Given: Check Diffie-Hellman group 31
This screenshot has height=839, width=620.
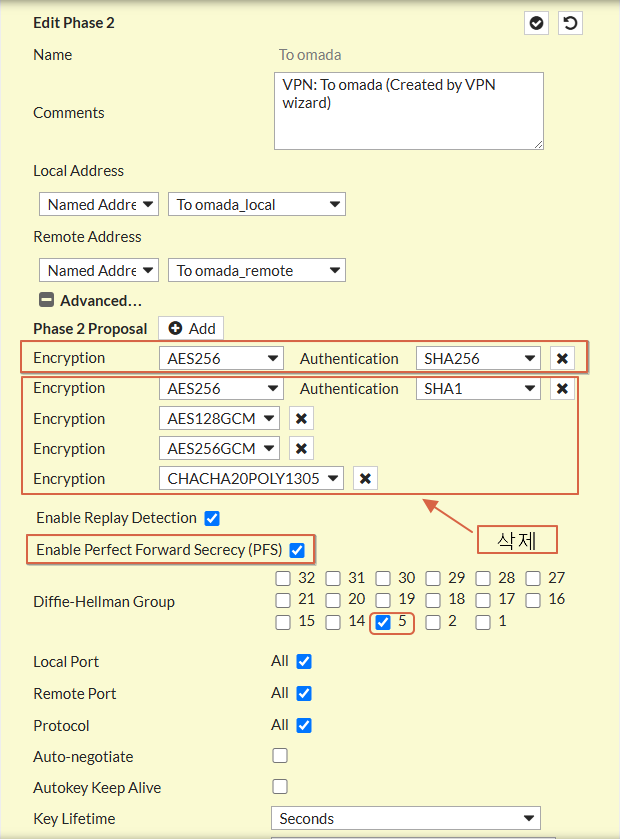Looking at the screenshot, I should tap(333, 578).
